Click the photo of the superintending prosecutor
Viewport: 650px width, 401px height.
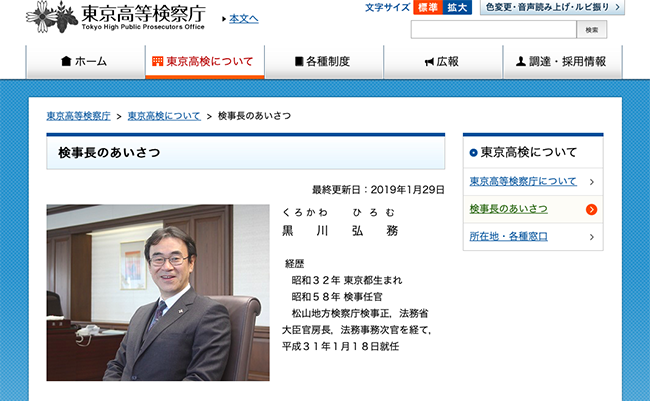pyautogui.click(x=158, y=293)
